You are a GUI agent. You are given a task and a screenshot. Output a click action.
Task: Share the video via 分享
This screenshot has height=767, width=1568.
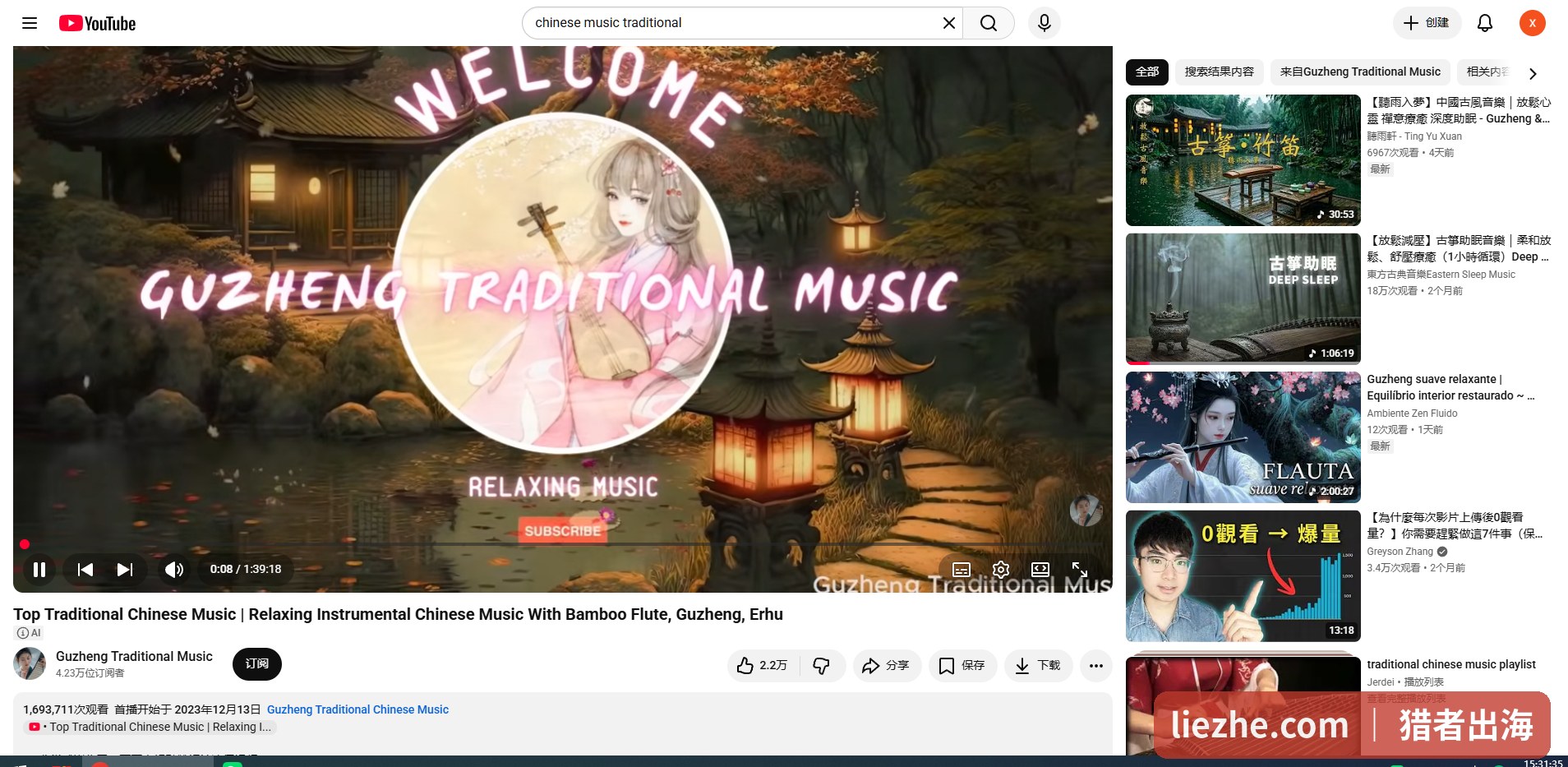(x=886, y=665)
